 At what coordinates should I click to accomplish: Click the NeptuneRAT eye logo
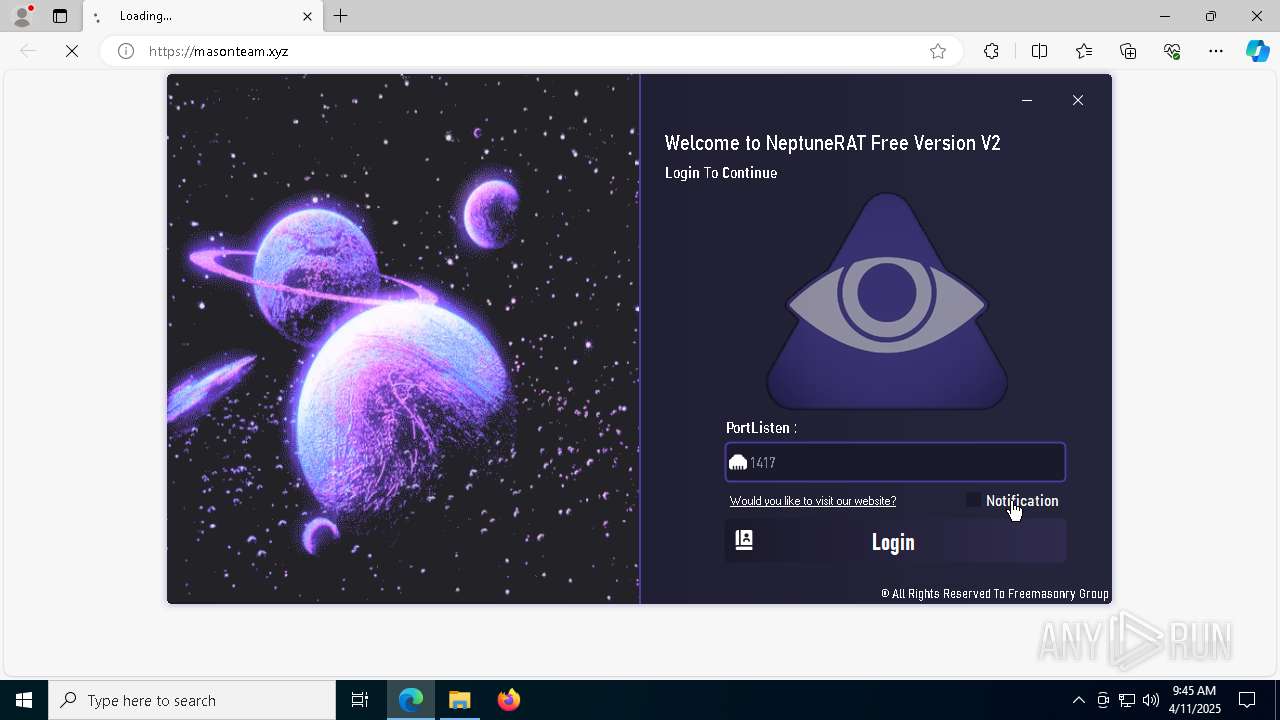tap(886, 301)
